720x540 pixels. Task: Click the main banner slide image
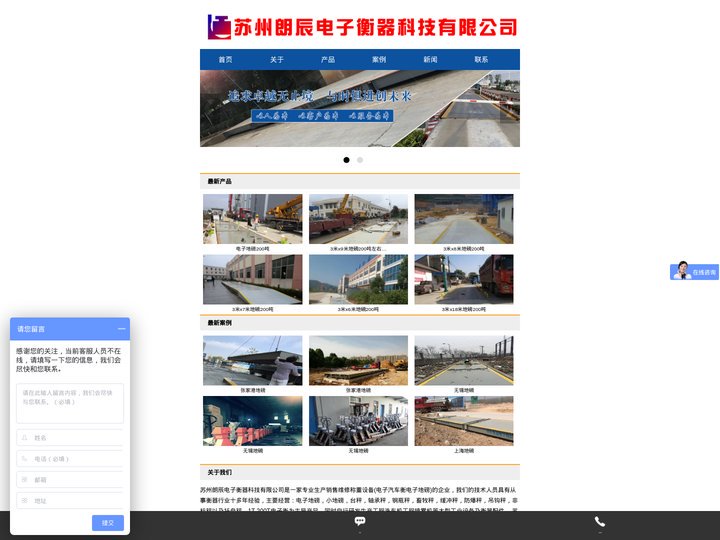(360, 108)
